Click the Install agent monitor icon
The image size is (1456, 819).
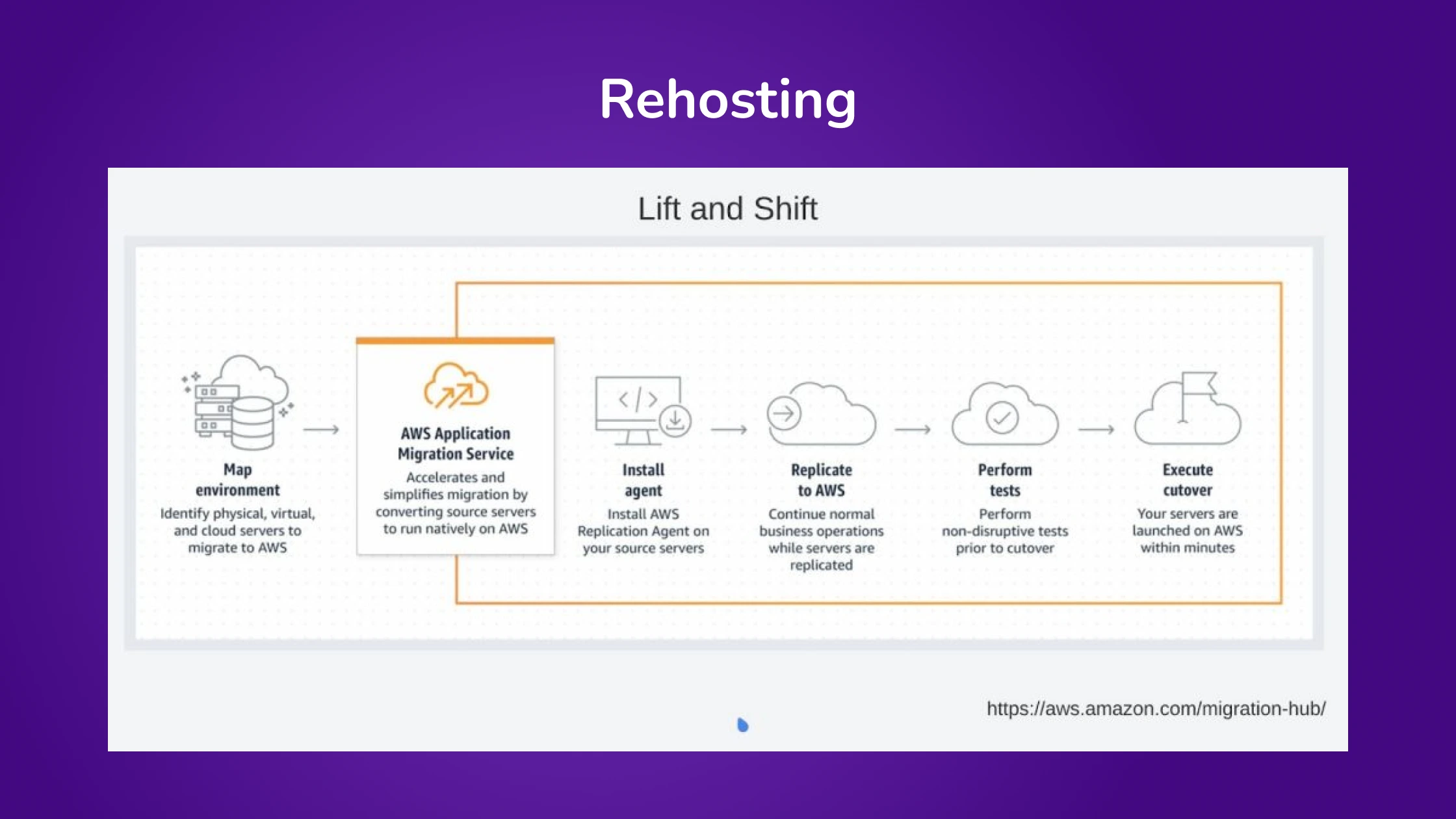click(x=643, y=411)
